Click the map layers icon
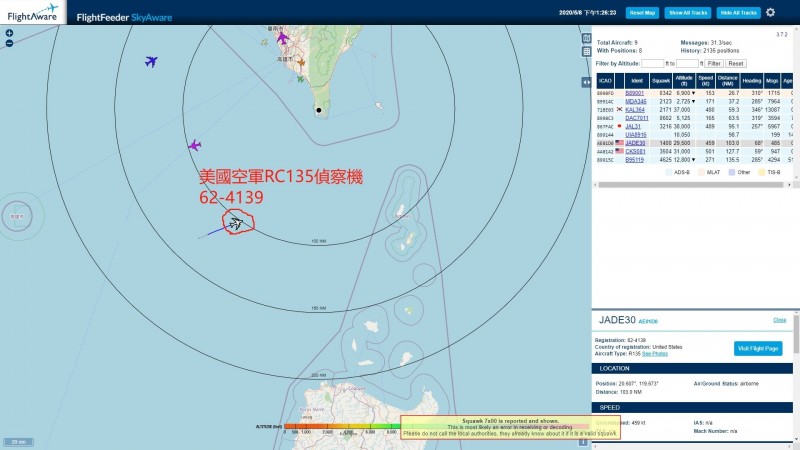The width and height of the screenshot is (800, 450). click(x=587, y=38)
